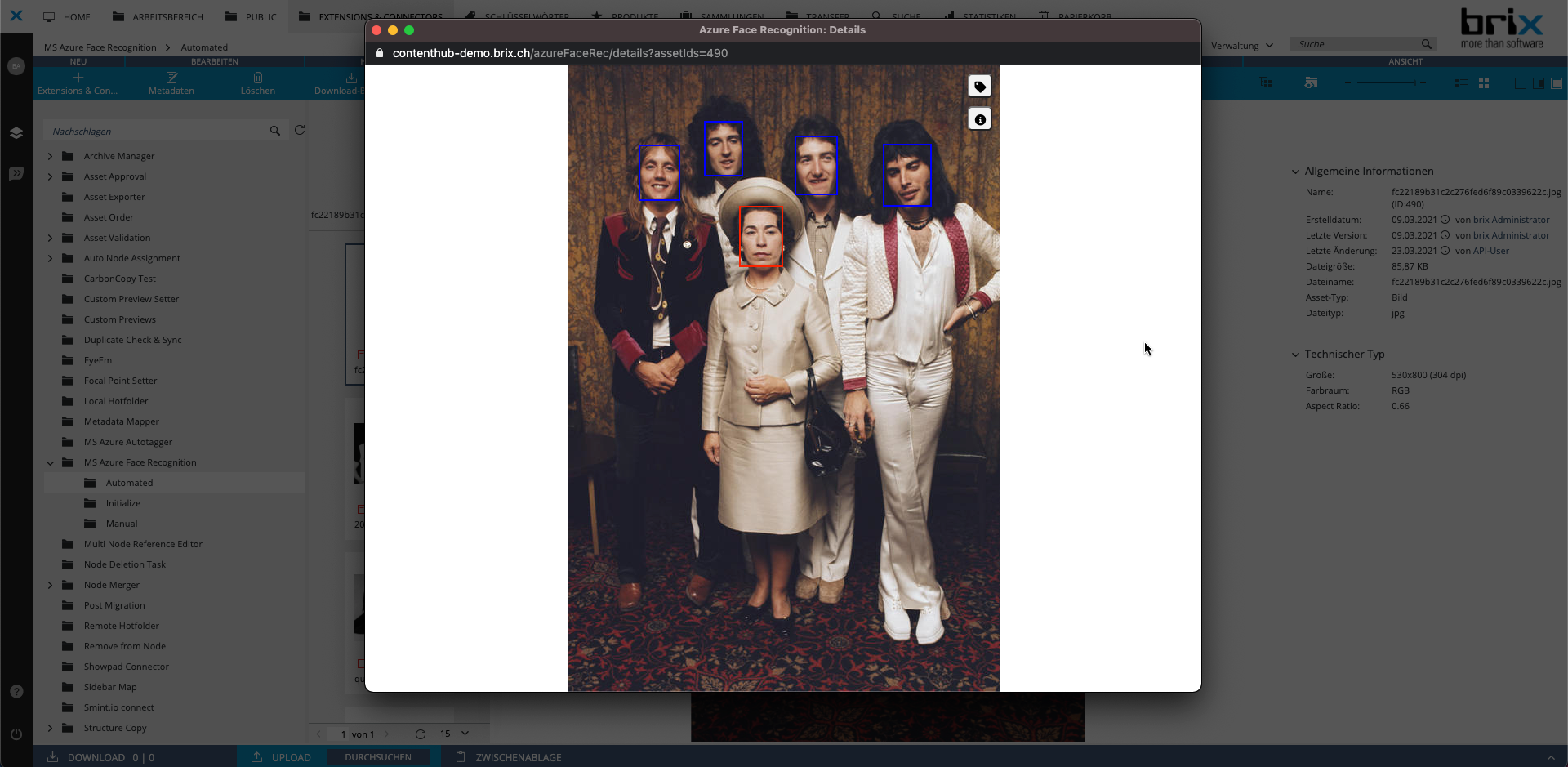The width and height of the screenshot is (1568, 767).
Task: Click the info icon on the face details image
Action: [x=980, y=119]
